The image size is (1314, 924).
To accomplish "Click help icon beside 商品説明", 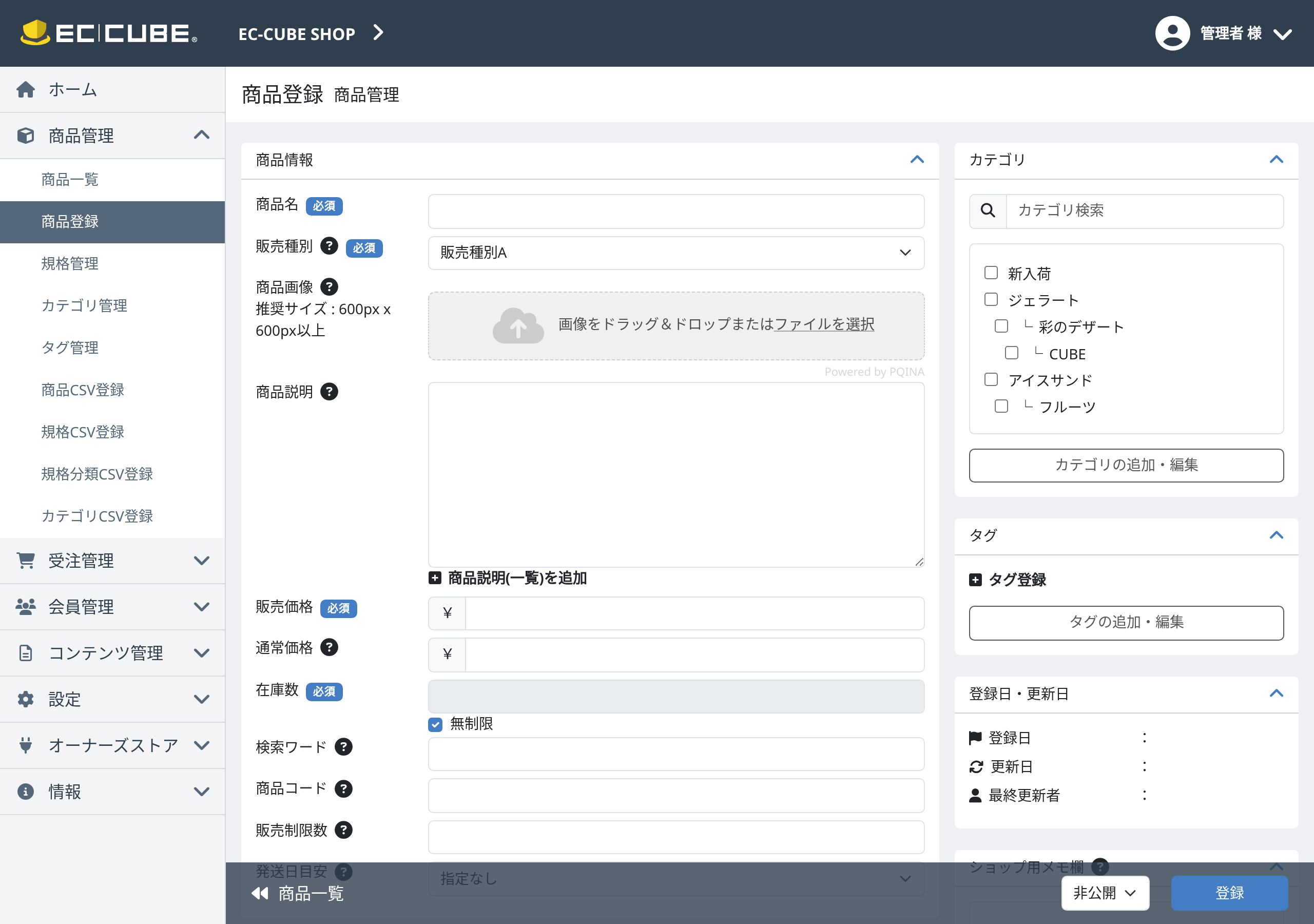I will point(328,392).
